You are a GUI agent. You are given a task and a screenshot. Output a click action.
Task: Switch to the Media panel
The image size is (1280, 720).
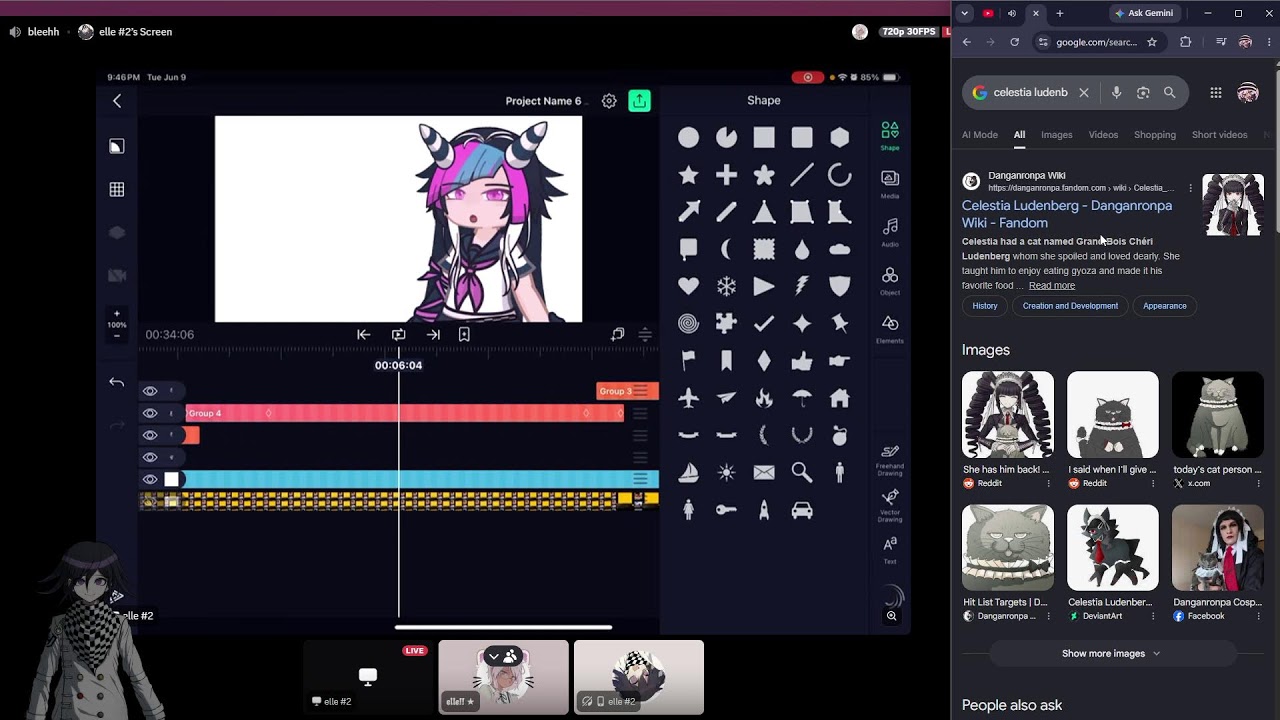click(890, 183)
